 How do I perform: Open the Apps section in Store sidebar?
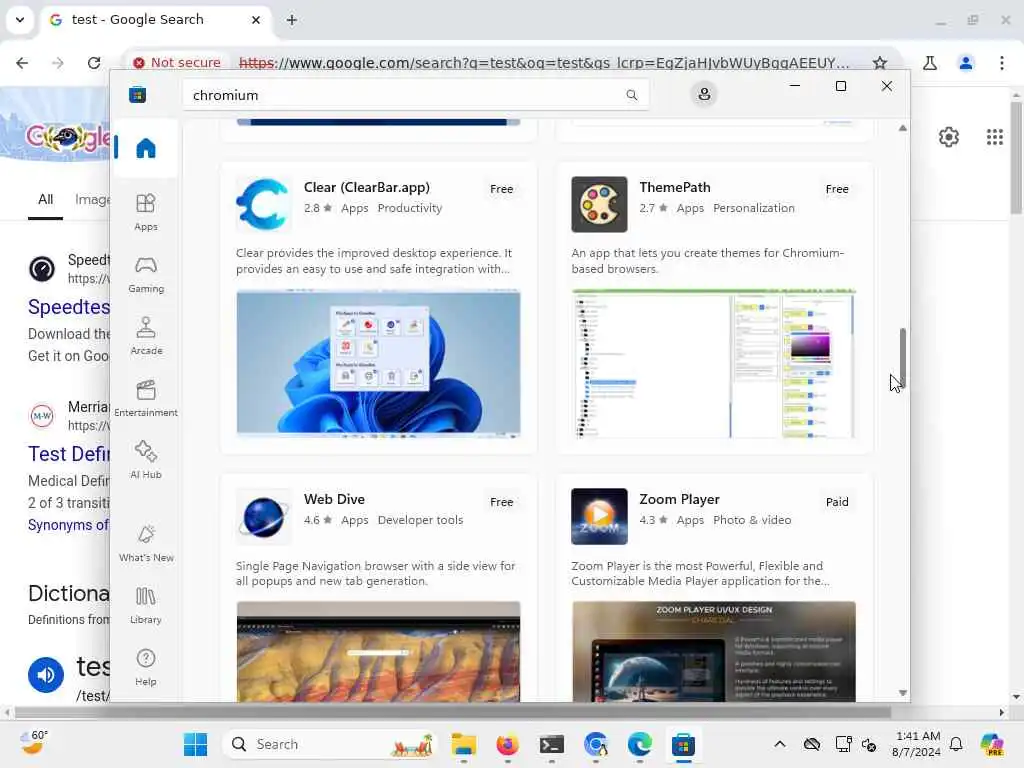point(146,212)
